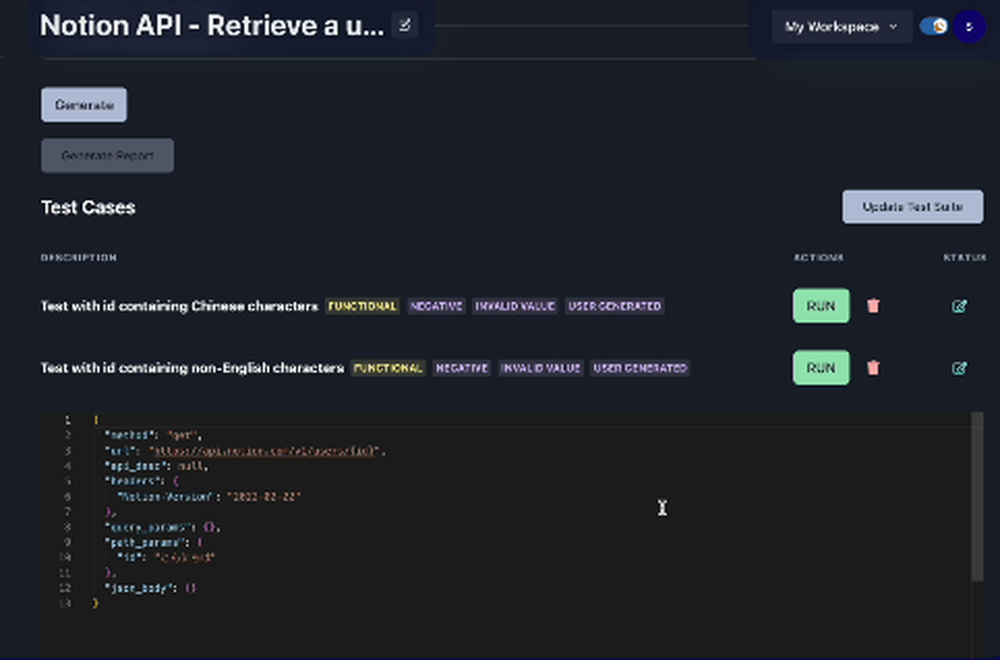Delete the non-English characters test case
The height and width of the screenshot is (660, 1000).
coord(873,368)
